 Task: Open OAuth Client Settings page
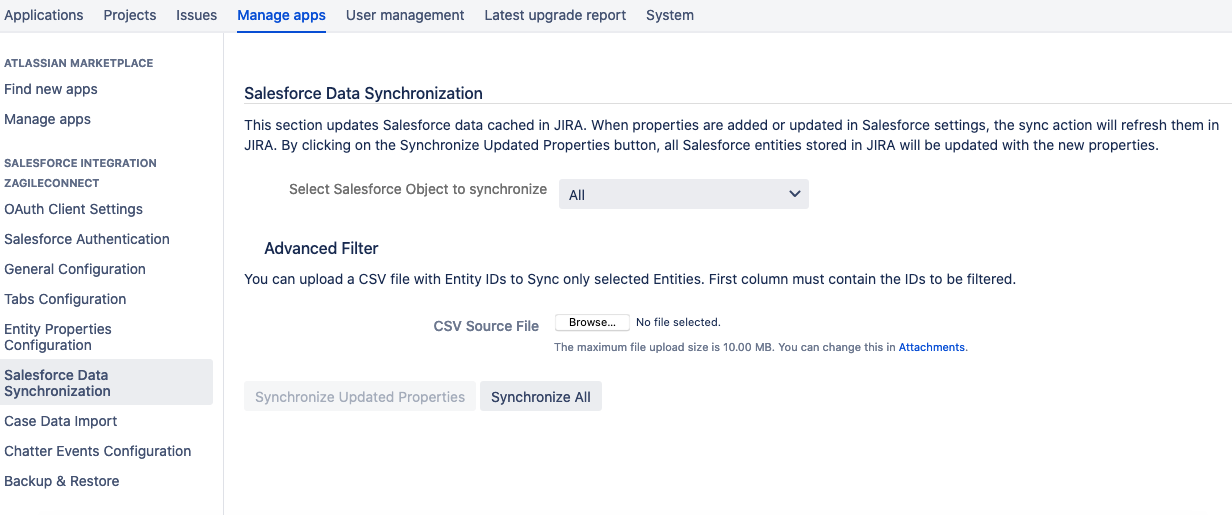[73, 209]
